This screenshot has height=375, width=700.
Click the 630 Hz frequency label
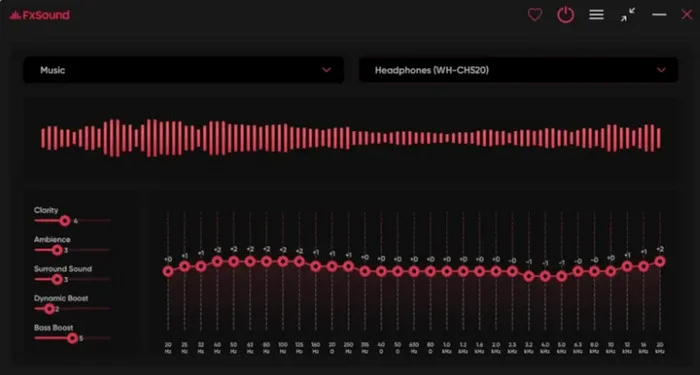point(414,348)
